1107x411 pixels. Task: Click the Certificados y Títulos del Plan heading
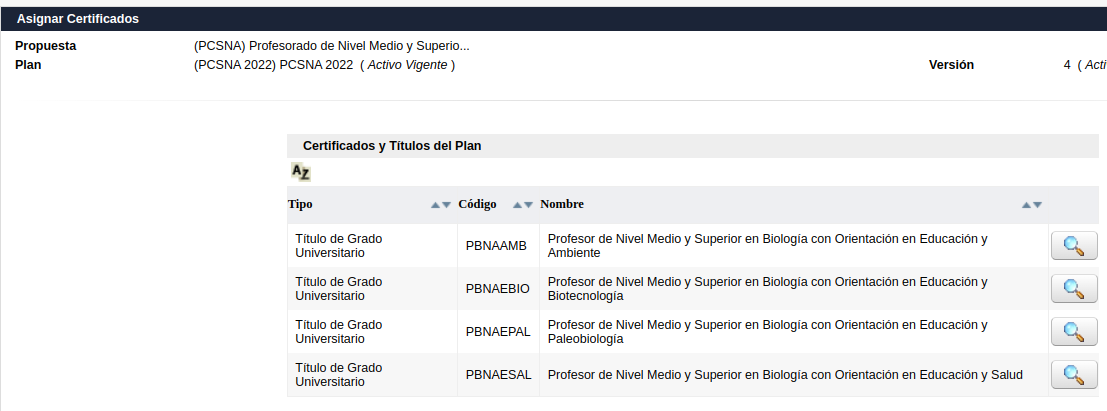pos(392,146)
